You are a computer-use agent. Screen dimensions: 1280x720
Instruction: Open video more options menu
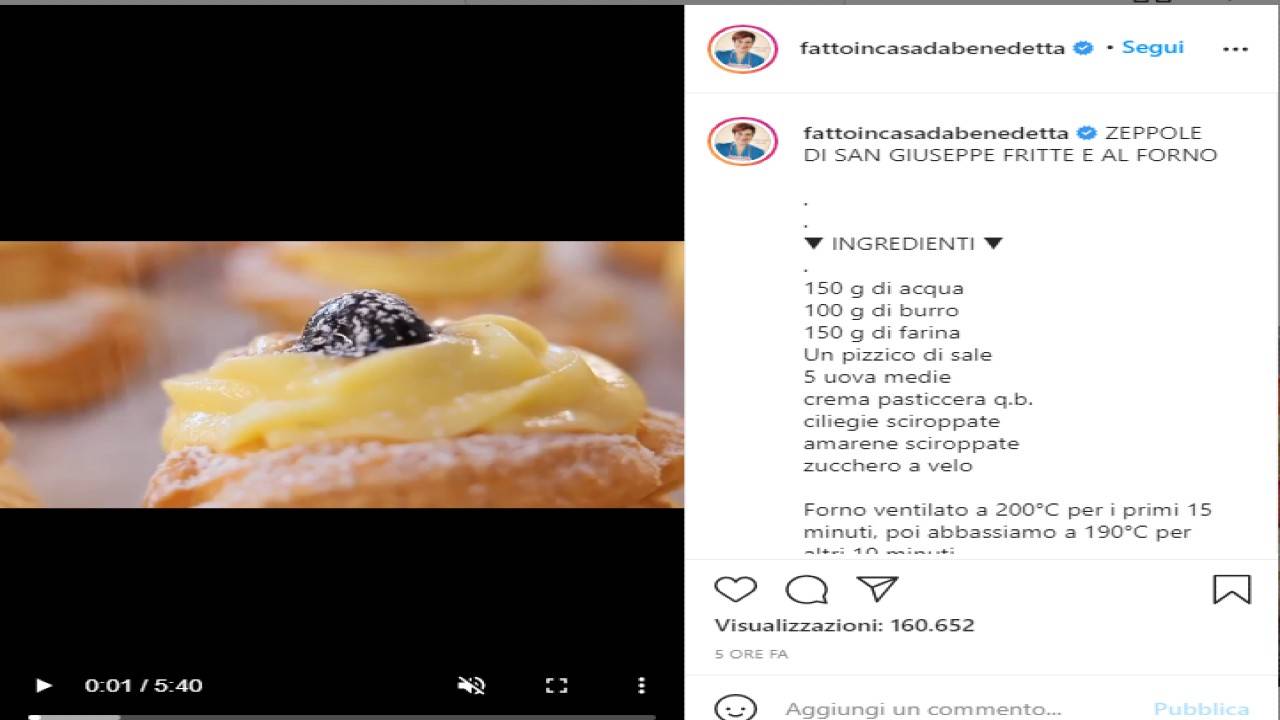(641, 685)
